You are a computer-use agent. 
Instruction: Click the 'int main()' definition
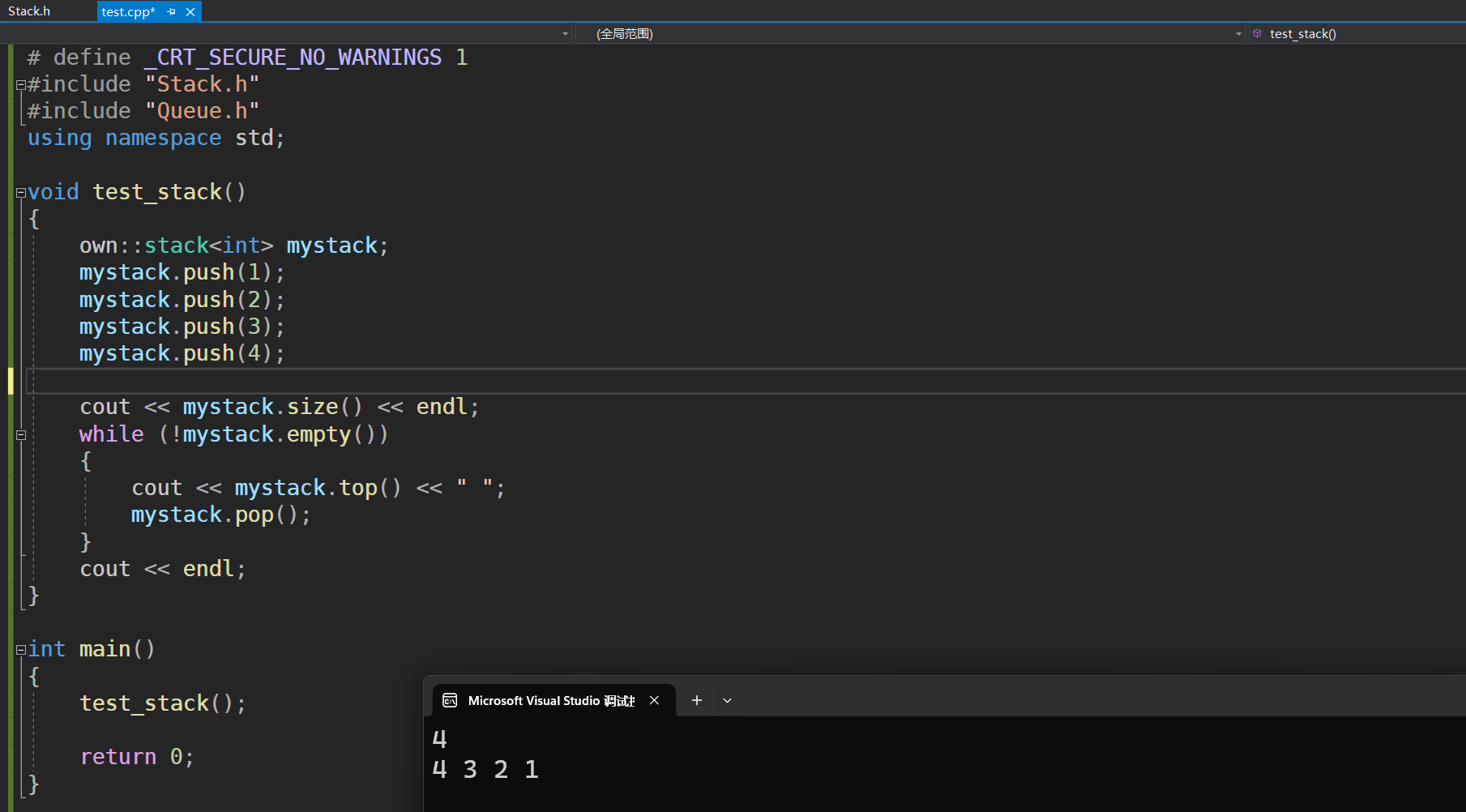pyautogui.click(x=92, y=649)
